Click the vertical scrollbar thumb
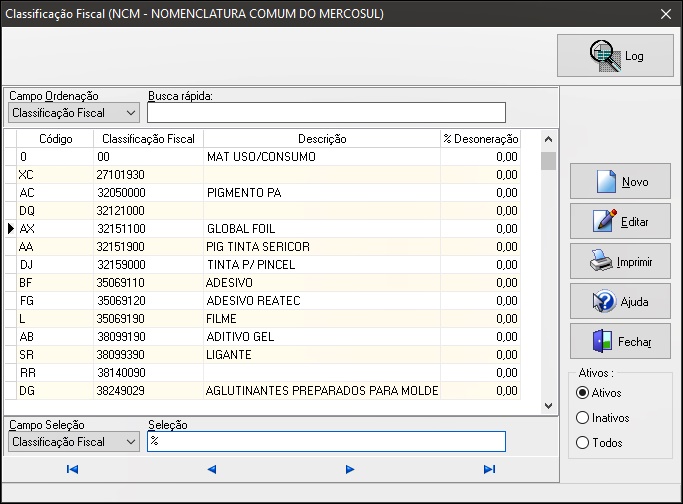683x504 pixels. point(548,161)
